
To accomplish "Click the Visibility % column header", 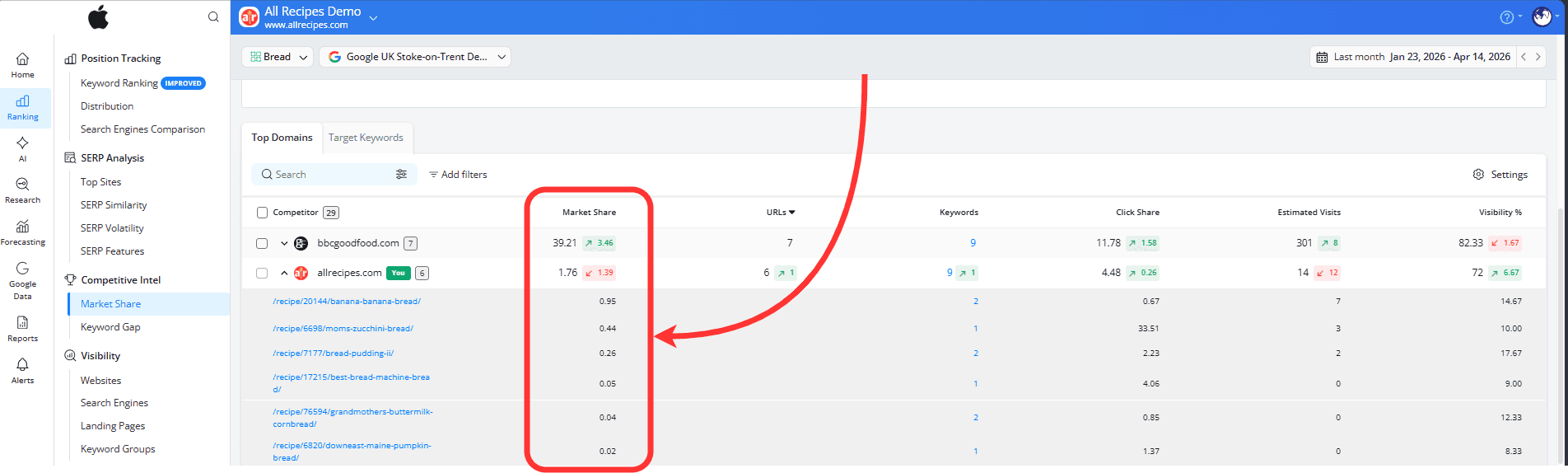I will click(1500, 213).
